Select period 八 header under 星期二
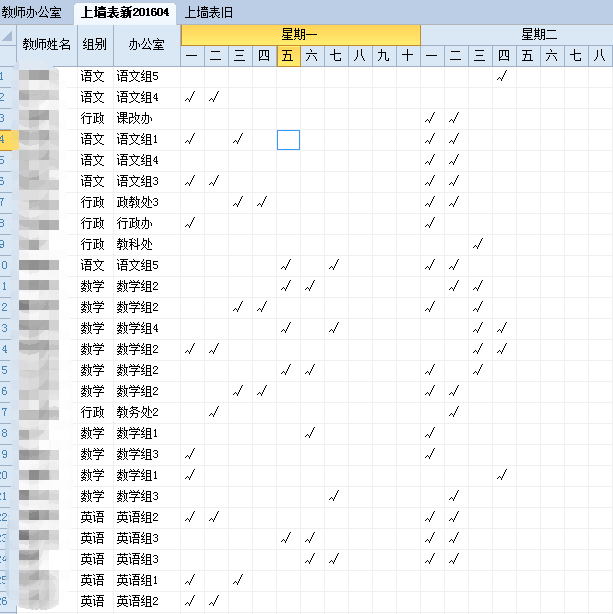The width and height of the screenshot is (613, 614). point(600,56)
